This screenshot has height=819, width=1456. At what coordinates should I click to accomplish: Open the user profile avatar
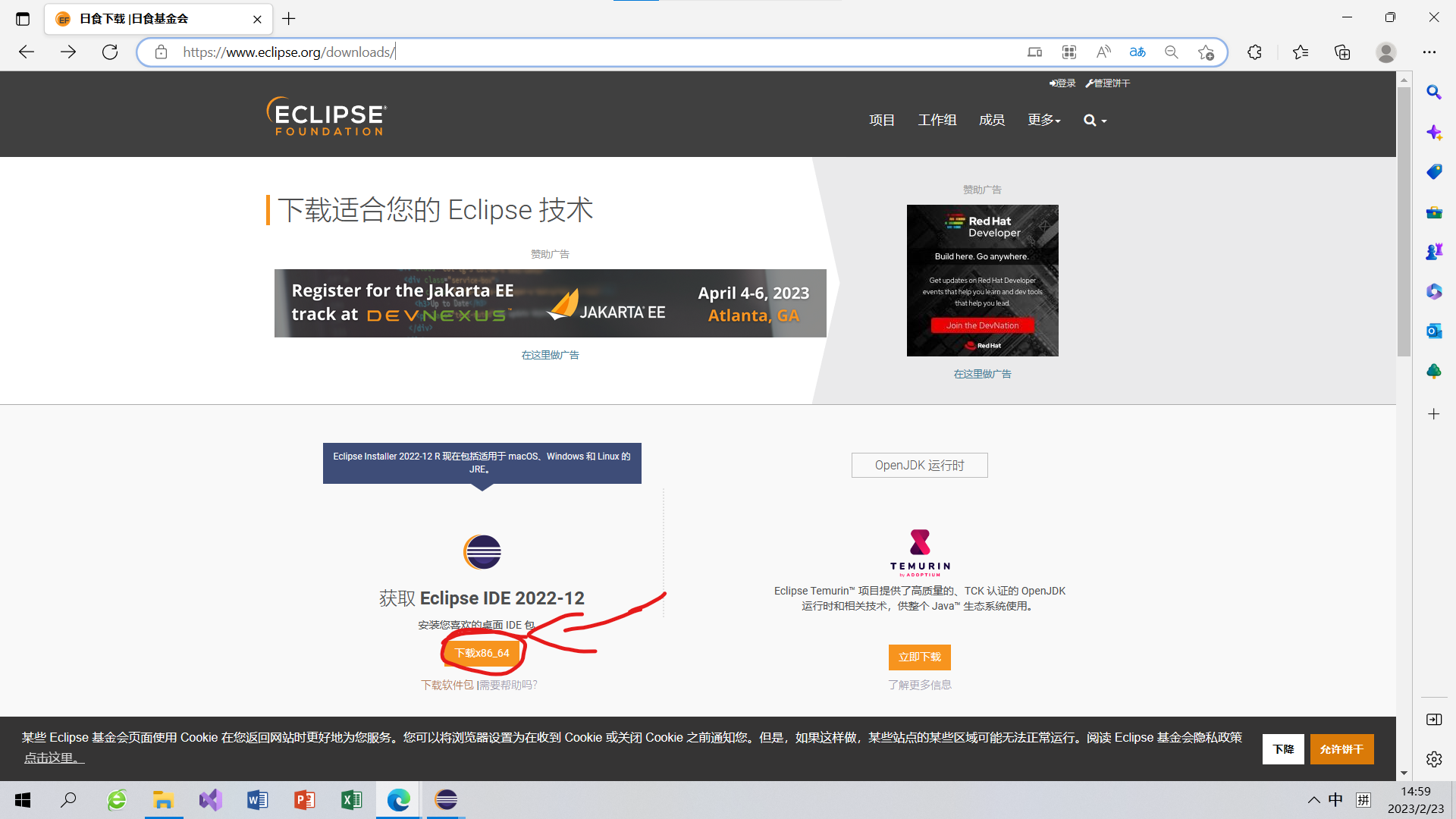(1386, 52)
